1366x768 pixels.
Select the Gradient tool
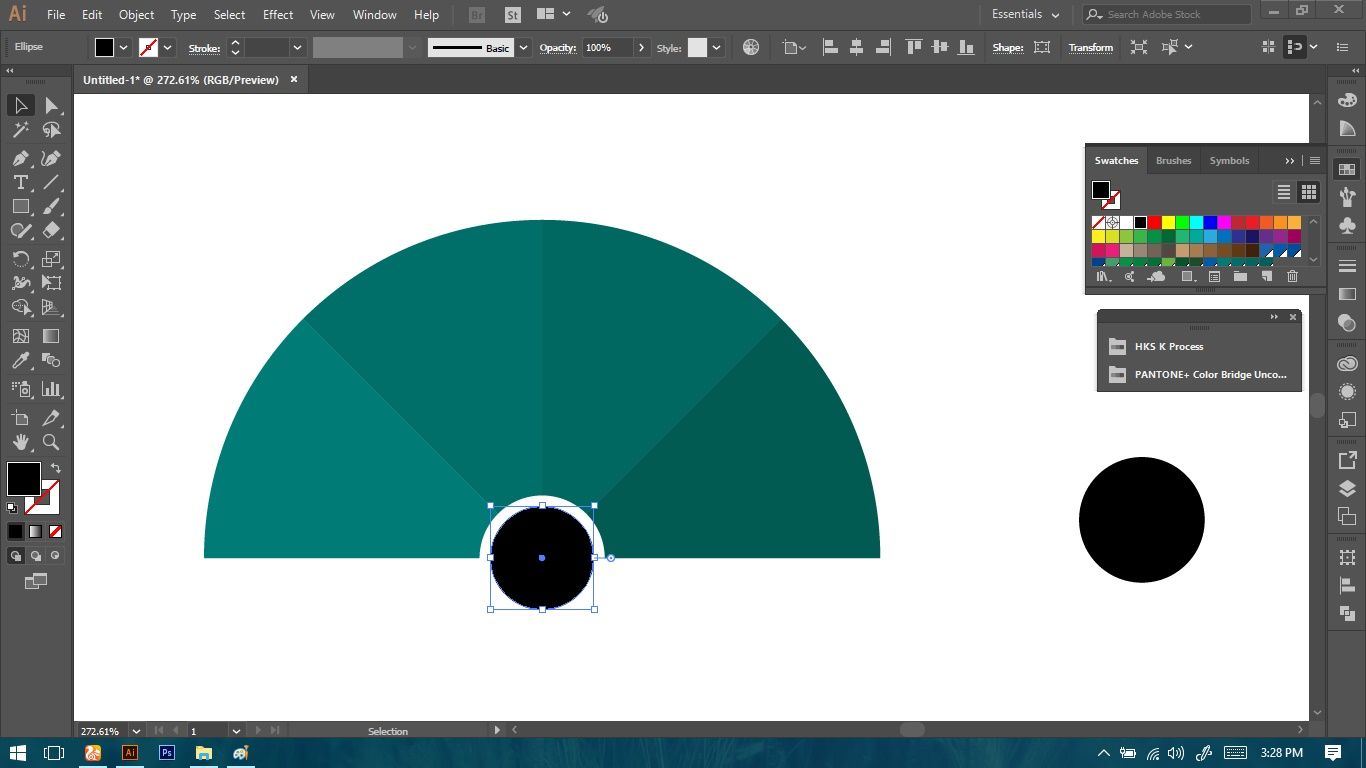tap(51, 336)
